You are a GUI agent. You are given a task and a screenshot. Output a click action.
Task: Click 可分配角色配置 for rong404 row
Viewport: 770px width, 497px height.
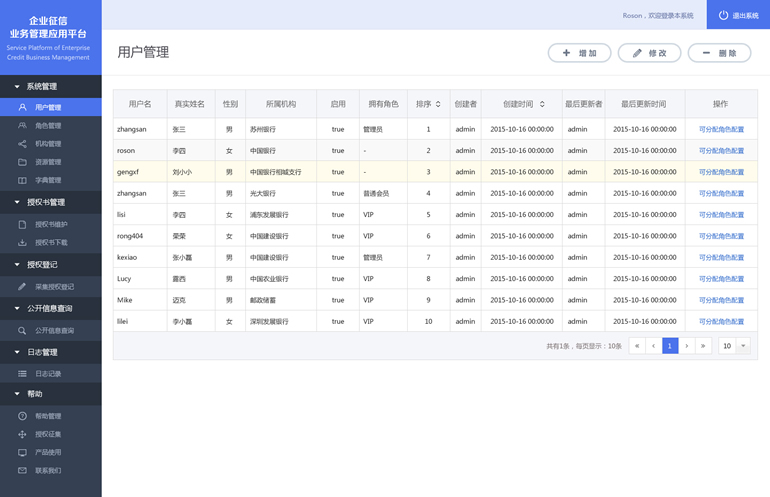coord(721,236)
